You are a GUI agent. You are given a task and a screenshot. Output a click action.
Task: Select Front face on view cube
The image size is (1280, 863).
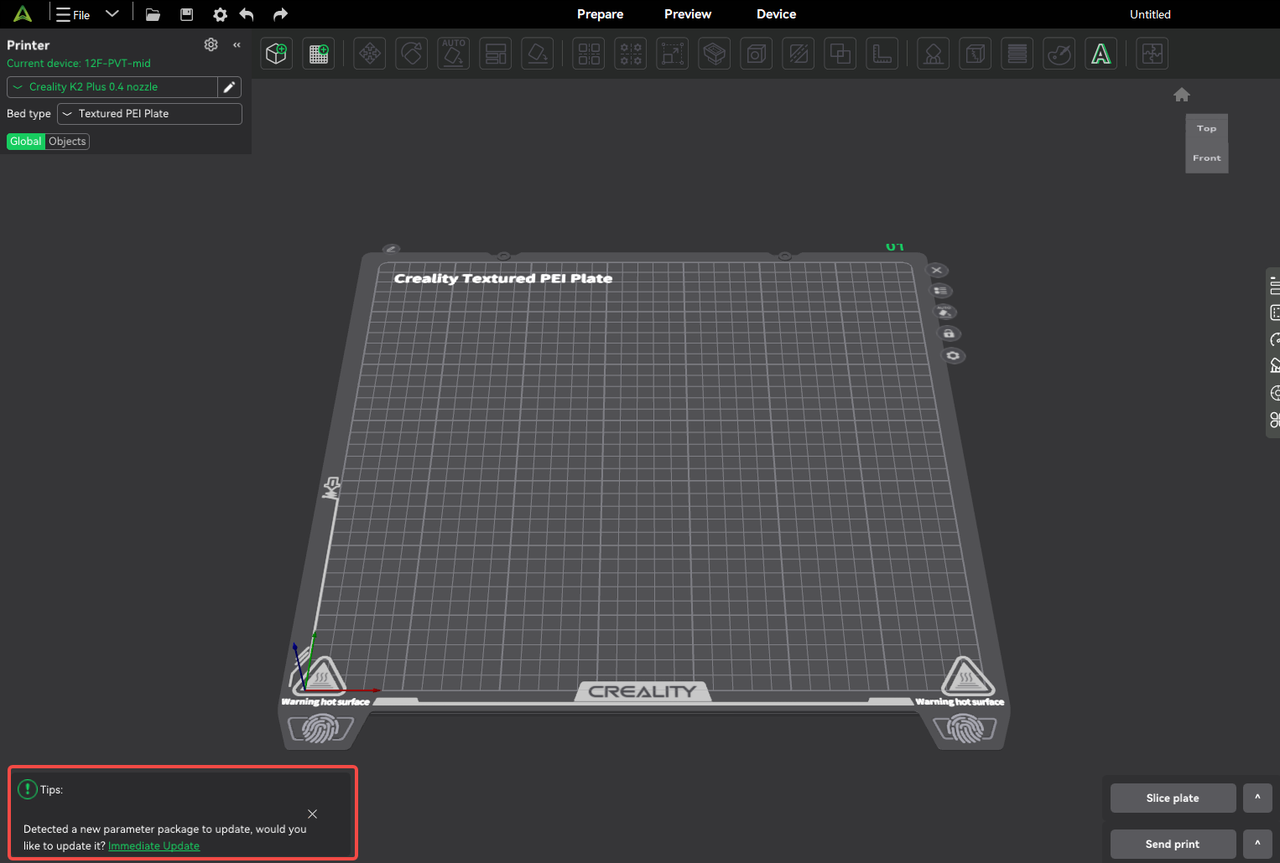click(1207, 158)
